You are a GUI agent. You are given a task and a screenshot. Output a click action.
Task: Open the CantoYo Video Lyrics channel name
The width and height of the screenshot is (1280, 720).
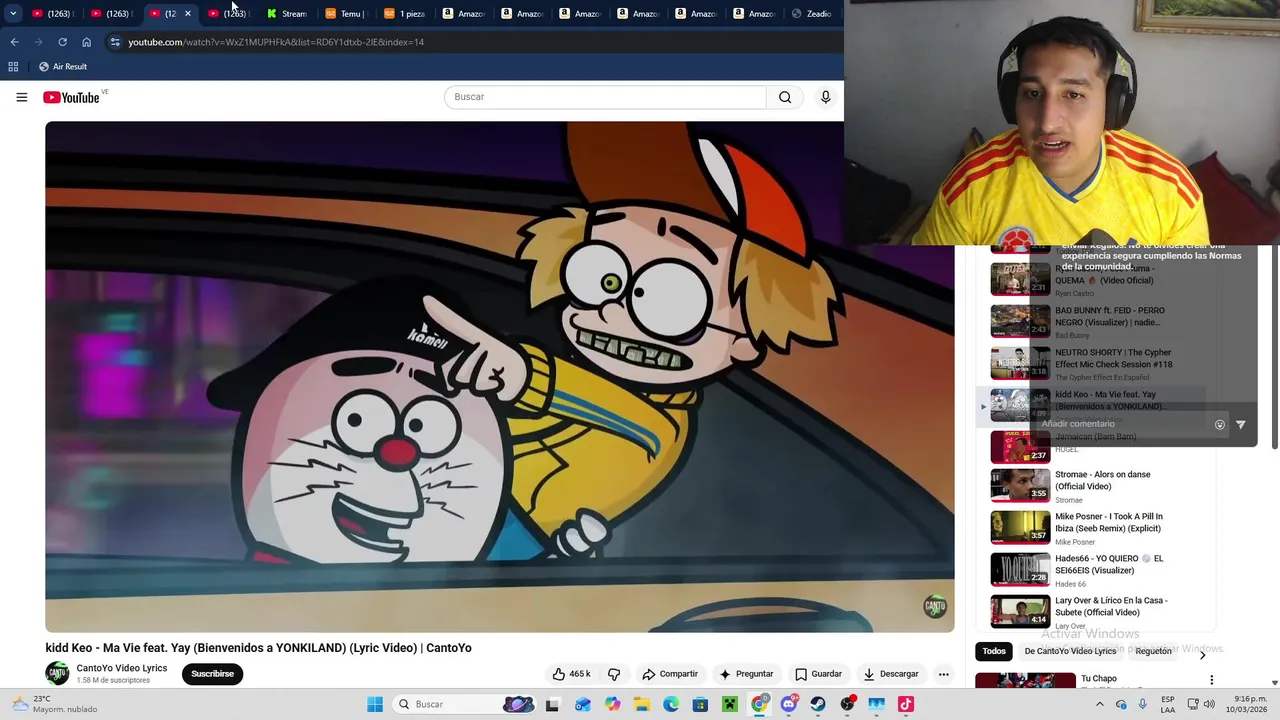[x=122, y=668]
